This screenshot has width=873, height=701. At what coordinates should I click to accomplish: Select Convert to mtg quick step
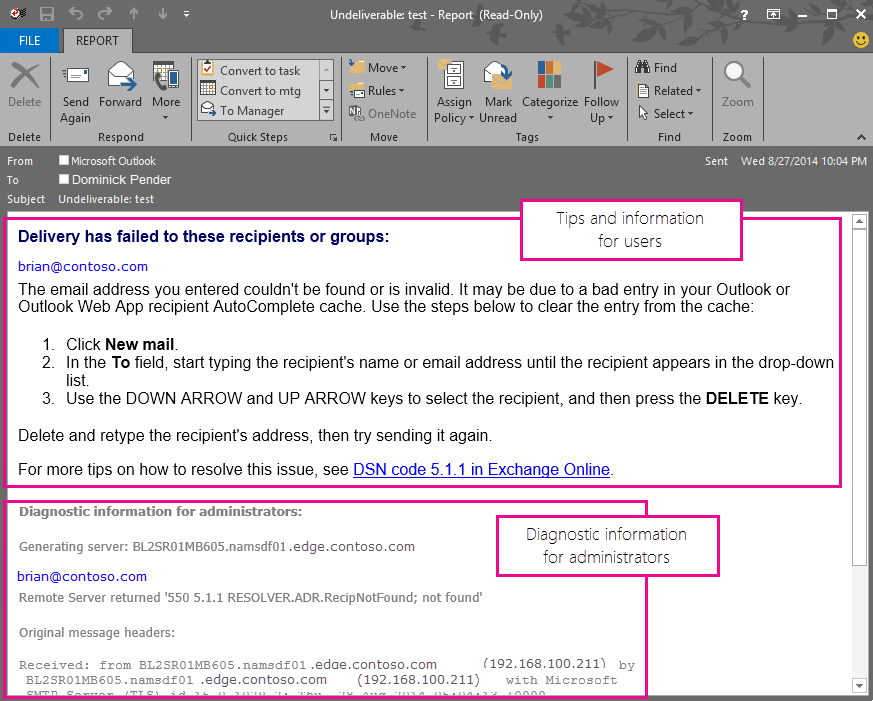(x=259, y=91)
